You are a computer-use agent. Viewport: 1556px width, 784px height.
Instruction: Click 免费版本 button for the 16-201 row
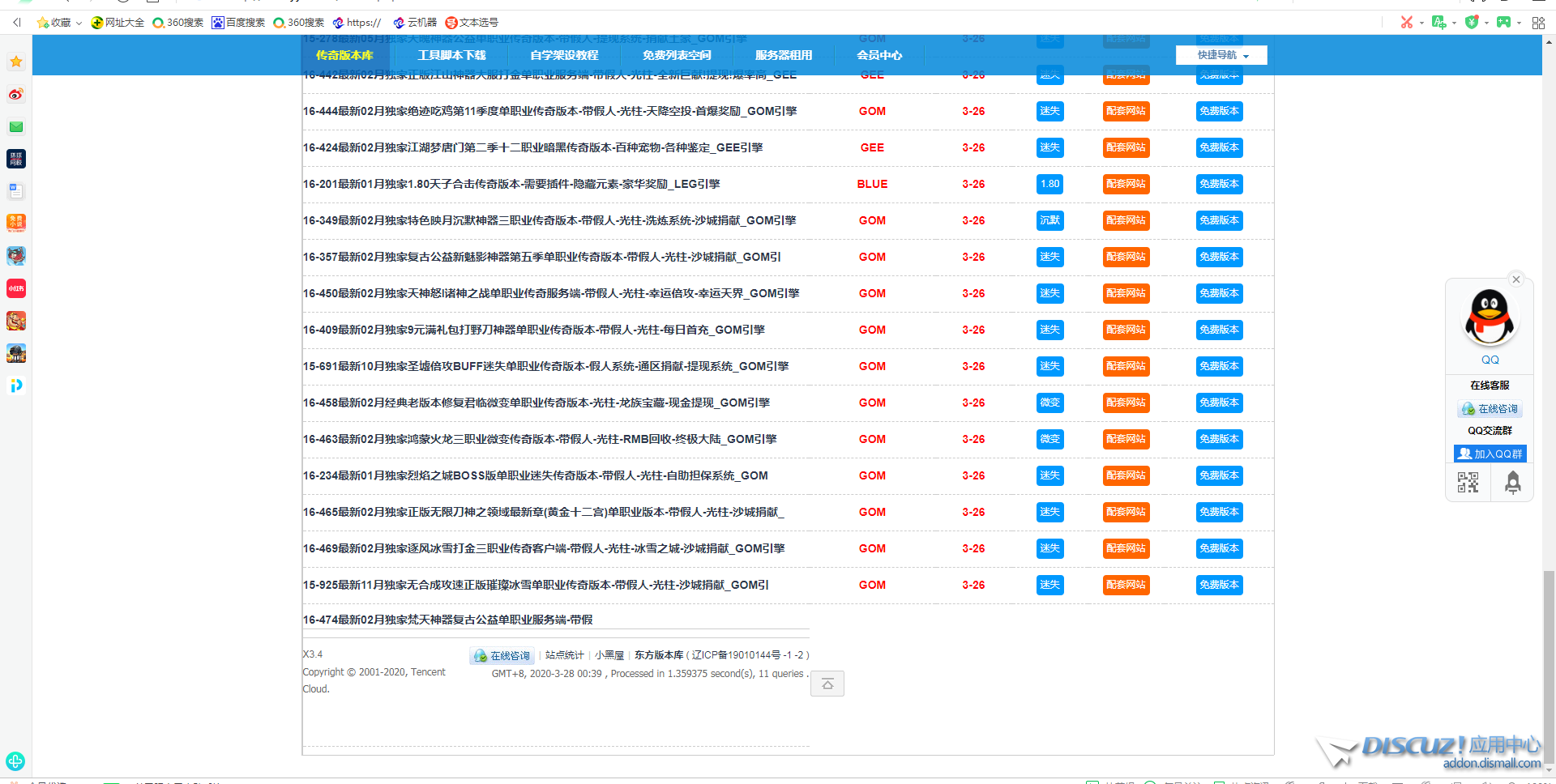[1219, 184]
